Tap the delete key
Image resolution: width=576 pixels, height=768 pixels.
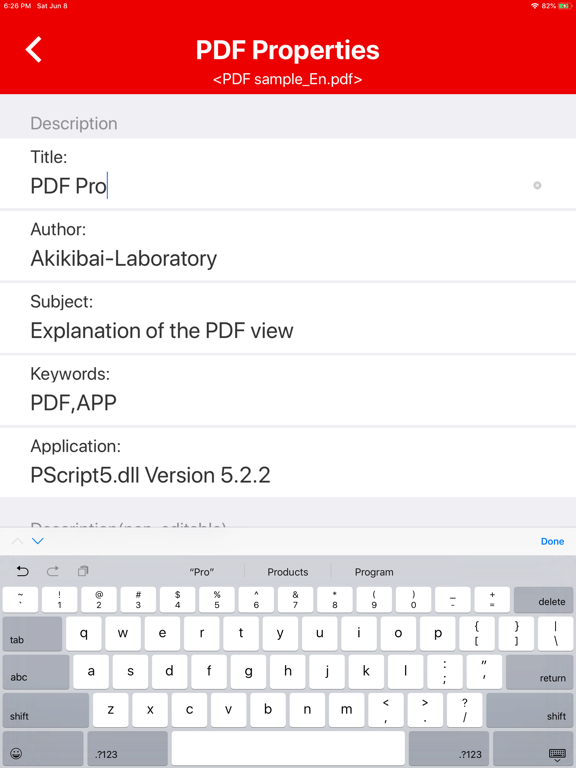tap(543, 600)
